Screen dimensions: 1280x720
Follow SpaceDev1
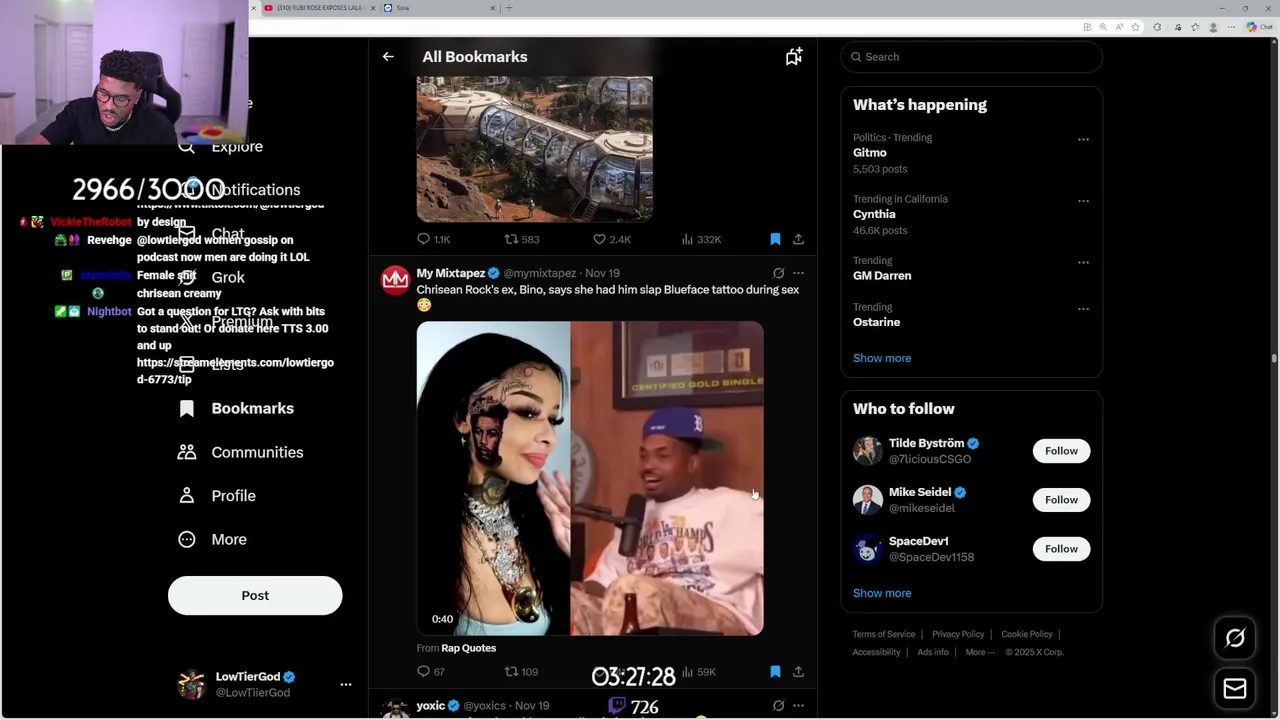pyautogui.click(x=1061, y=549)
